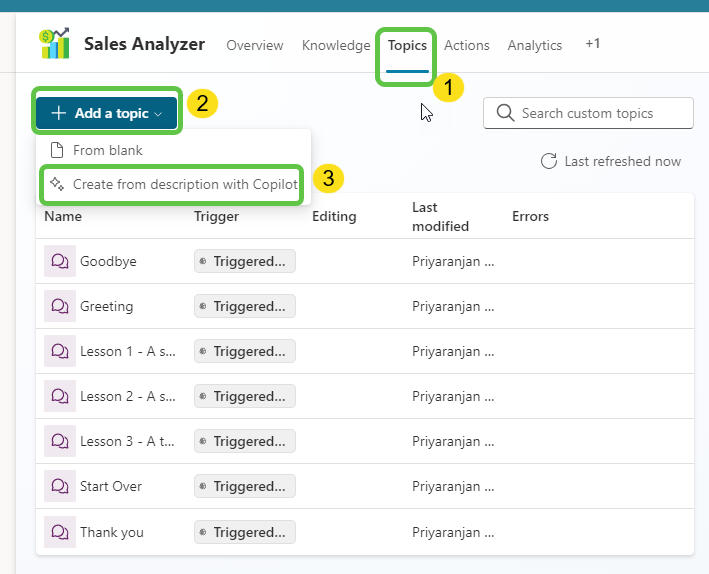This screenshot has height=574, width=709.
Task: Expand the +1 overflow tabs menu
Action: tap(593, 44)
